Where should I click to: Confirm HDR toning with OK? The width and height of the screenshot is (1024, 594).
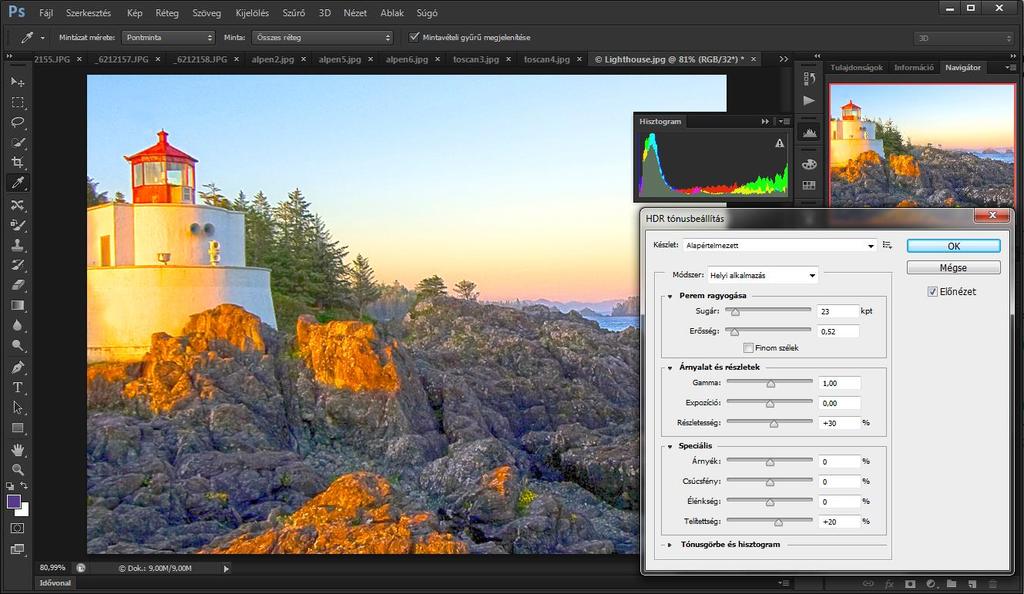953,246
